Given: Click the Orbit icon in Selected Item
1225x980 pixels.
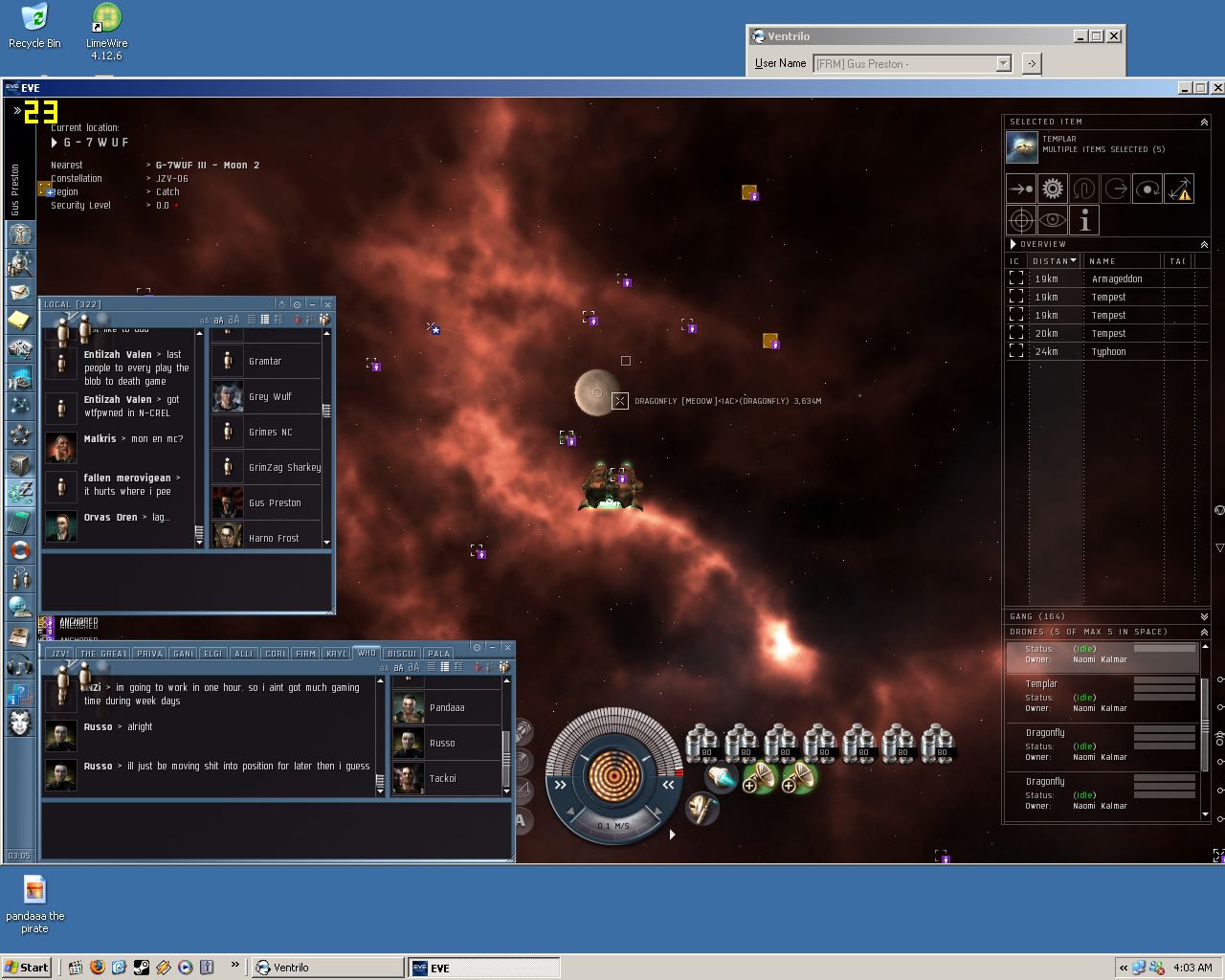Looking at the screenshot, I should [x=1147, y=189].
